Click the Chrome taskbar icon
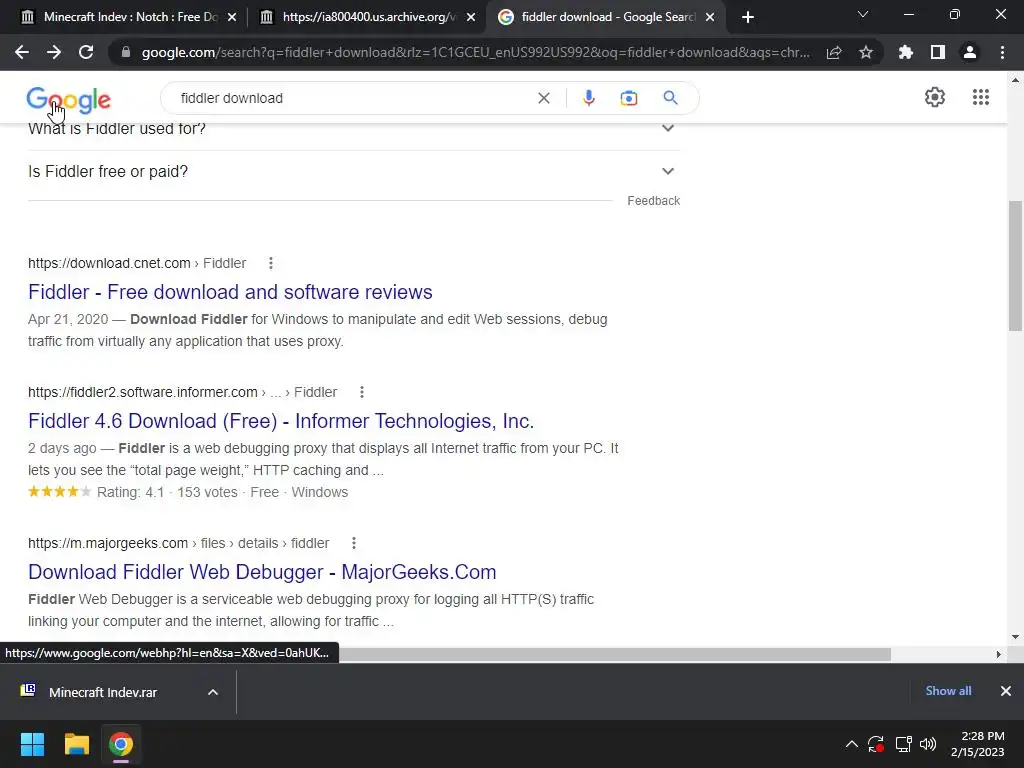1024x768 pixels. pos(121,744)
